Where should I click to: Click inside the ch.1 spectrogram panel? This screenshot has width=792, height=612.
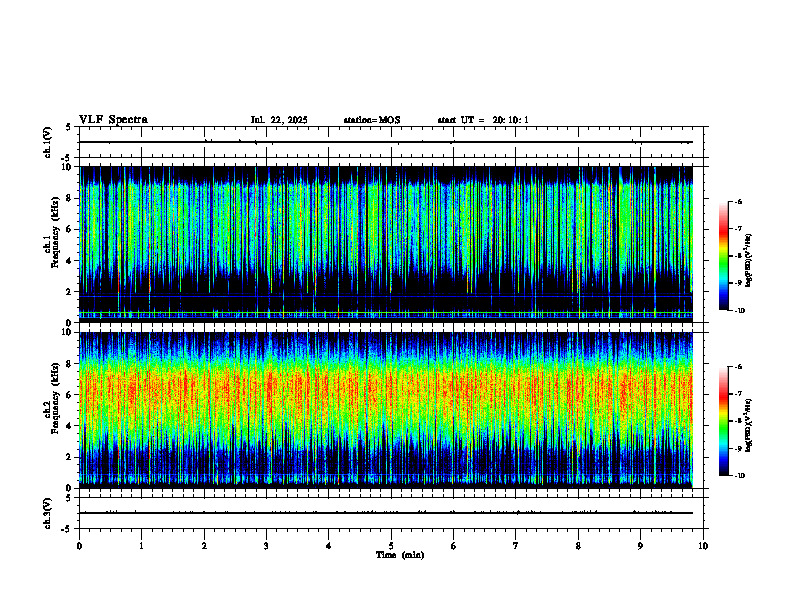(x=386, y=244)
